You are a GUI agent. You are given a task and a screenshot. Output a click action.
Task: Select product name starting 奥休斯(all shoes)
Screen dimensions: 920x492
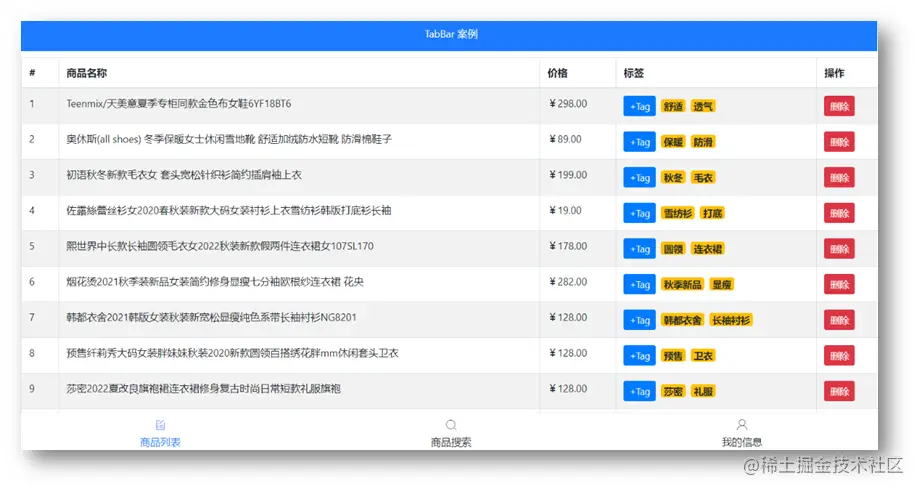[x=229, y=140]
